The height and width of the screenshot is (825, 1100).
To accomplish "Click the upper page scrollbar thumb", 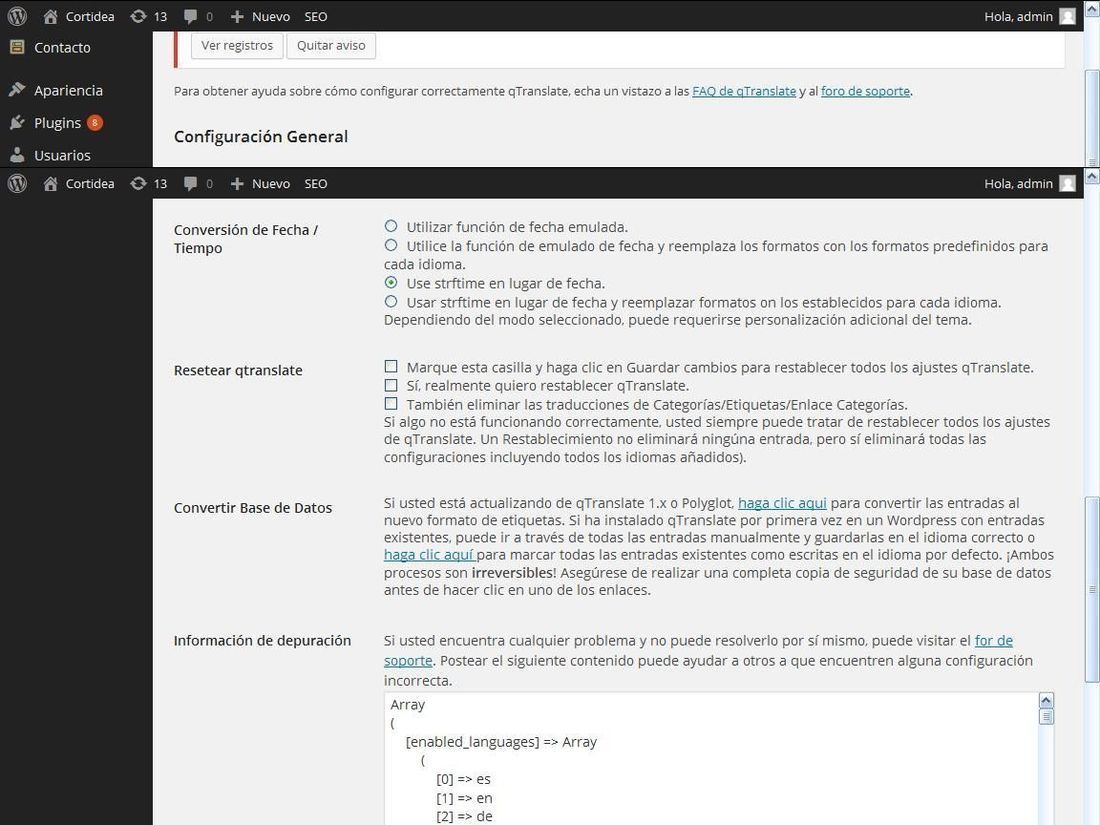I will [x=1092, y=119].
